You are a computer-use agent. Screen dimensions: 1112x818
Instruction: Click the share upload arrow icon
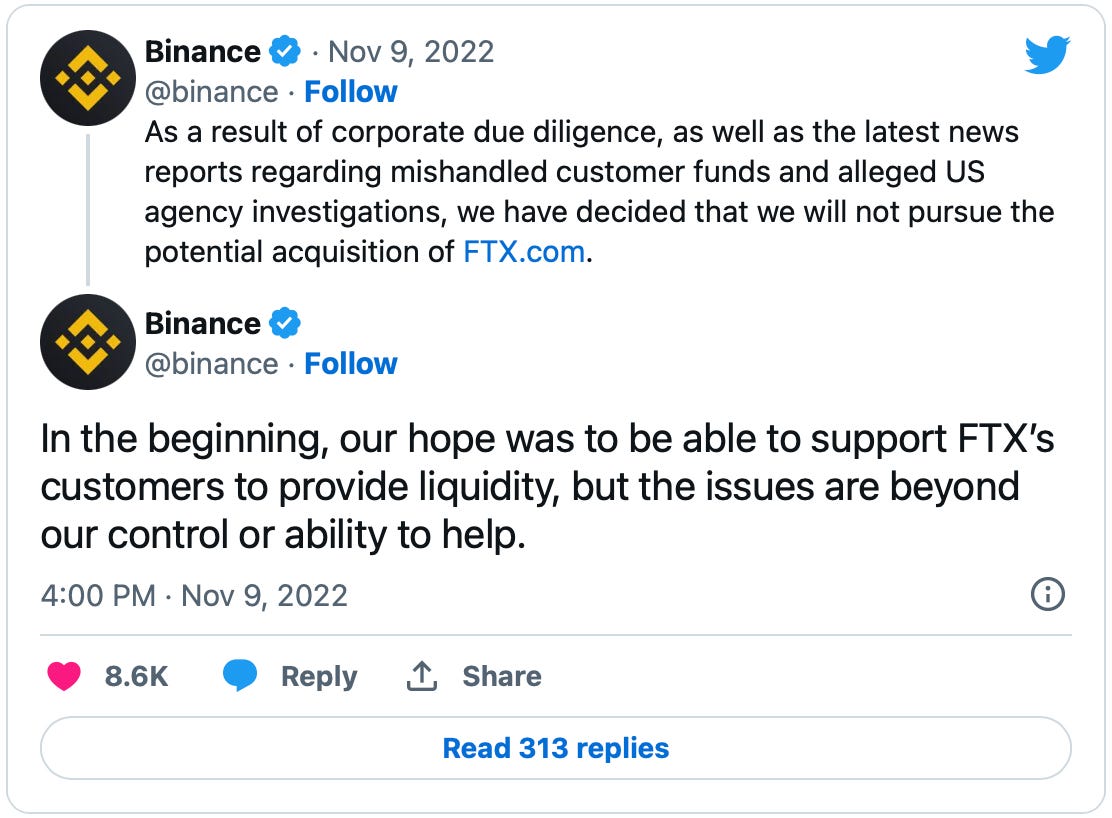[422, 677]
